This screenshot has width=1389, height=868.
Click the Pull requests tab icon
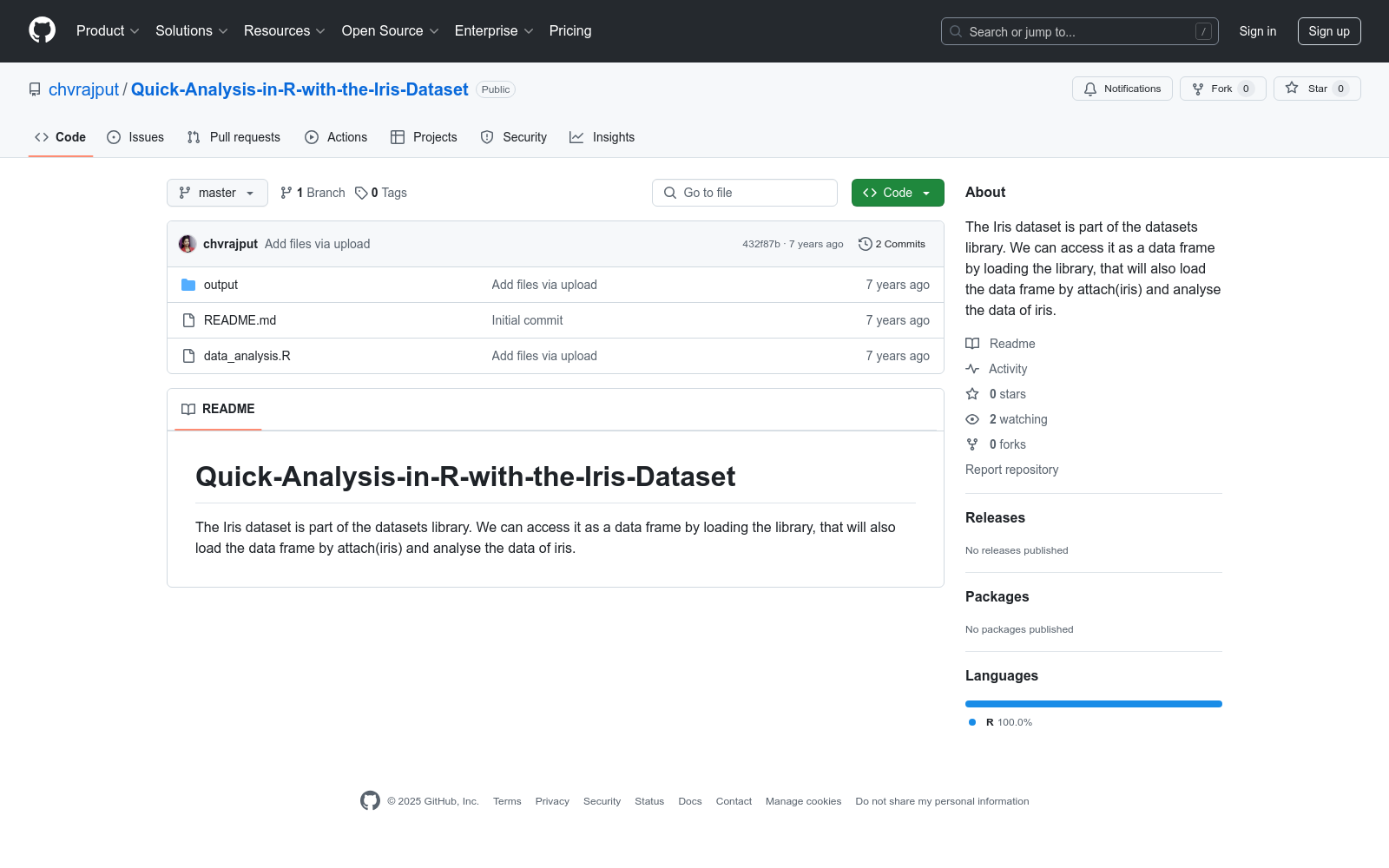(x=194, y=137)
